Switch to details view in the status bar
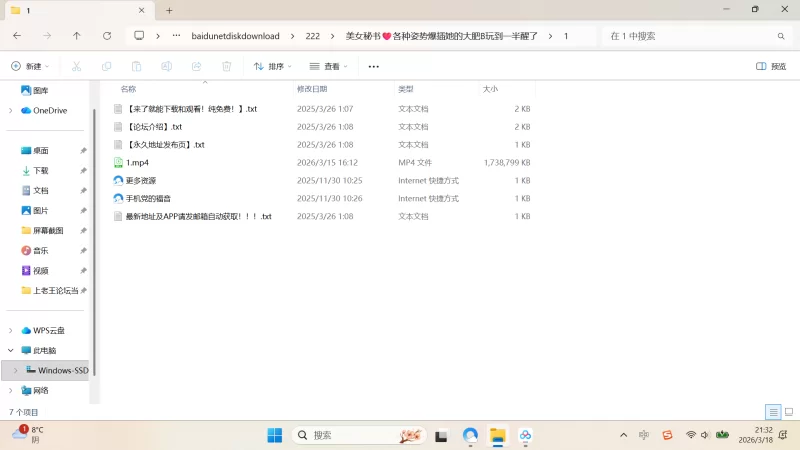Screen dimensions: 800x450 coord(772,412)
